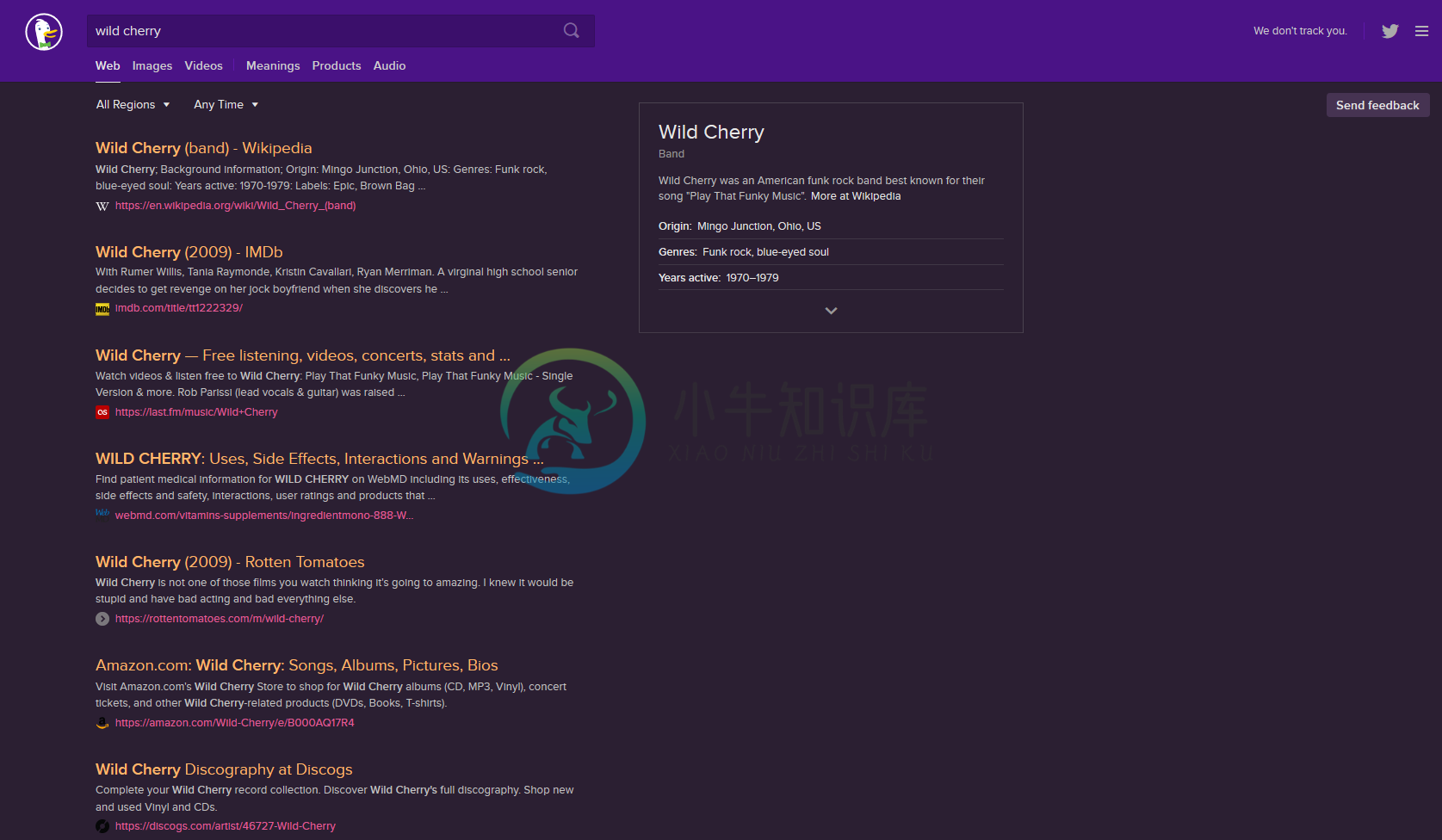The width and height of the screenshot is (1442, 840).
Task: Open Wild Cherry (2009) - Rotten Tomatoes result
Action: pos(230,562)
